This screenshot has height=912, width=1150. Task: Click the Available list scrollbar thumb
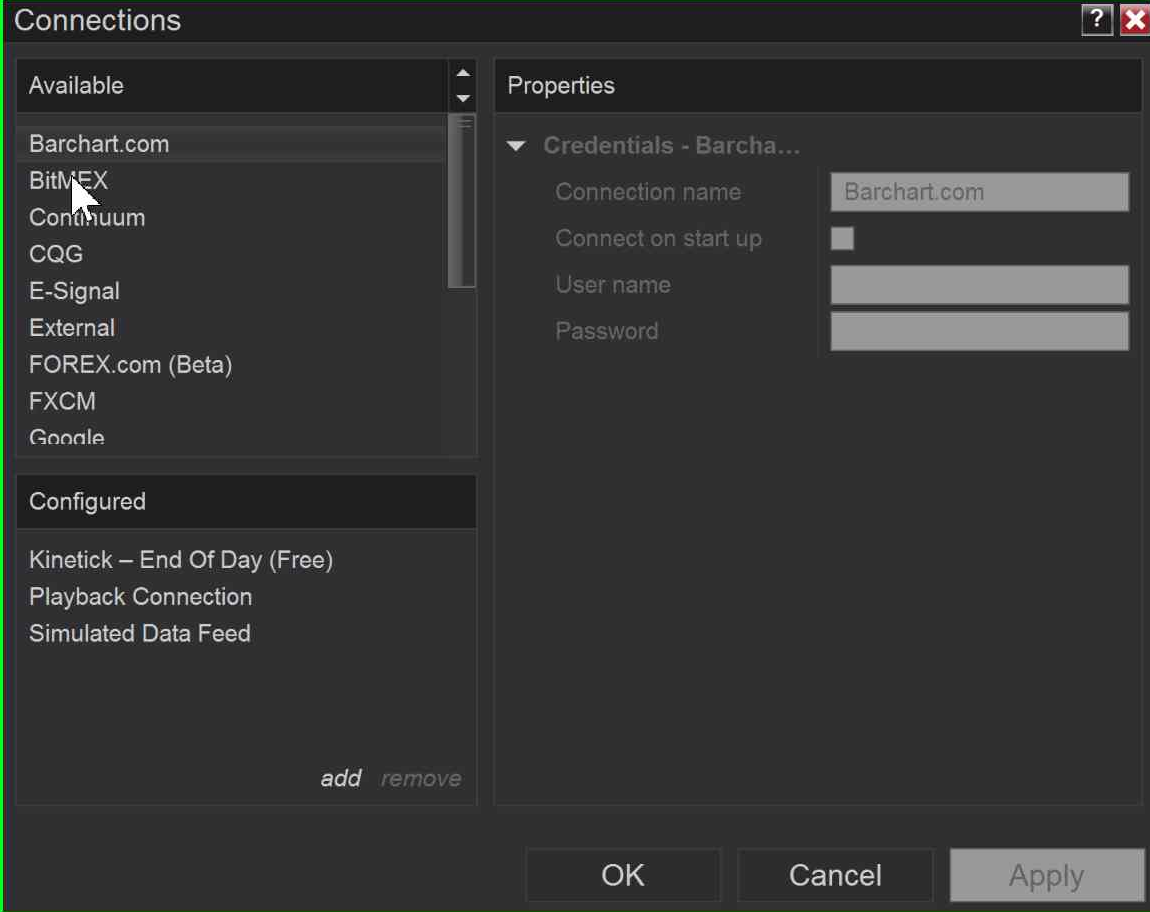(462, 201)
